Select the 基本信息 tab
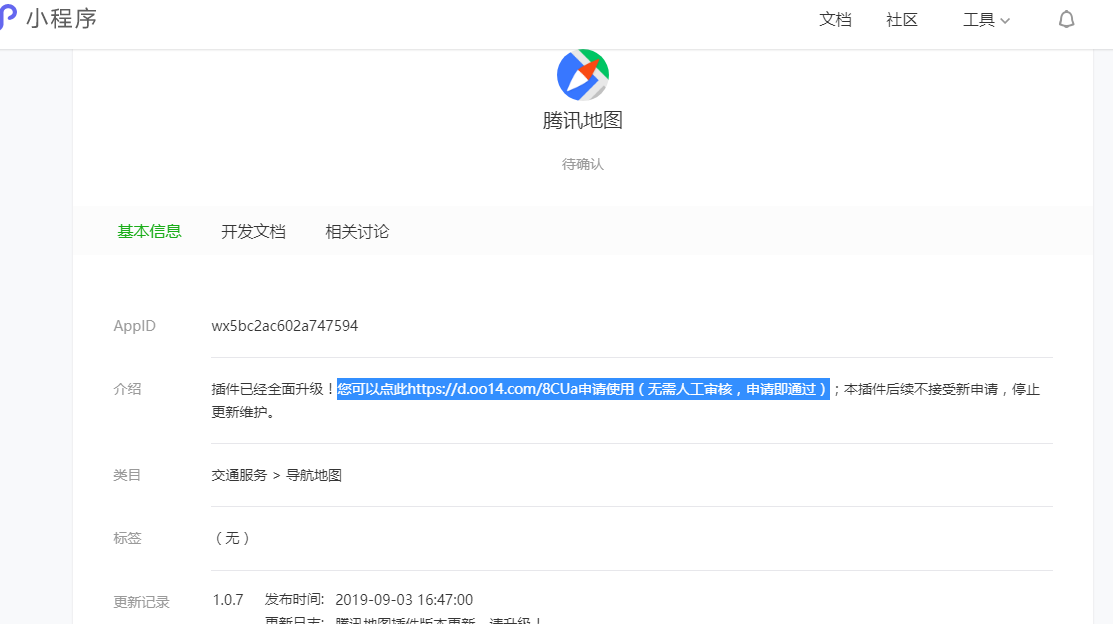1113x624 pixels. tap(149, 231)
